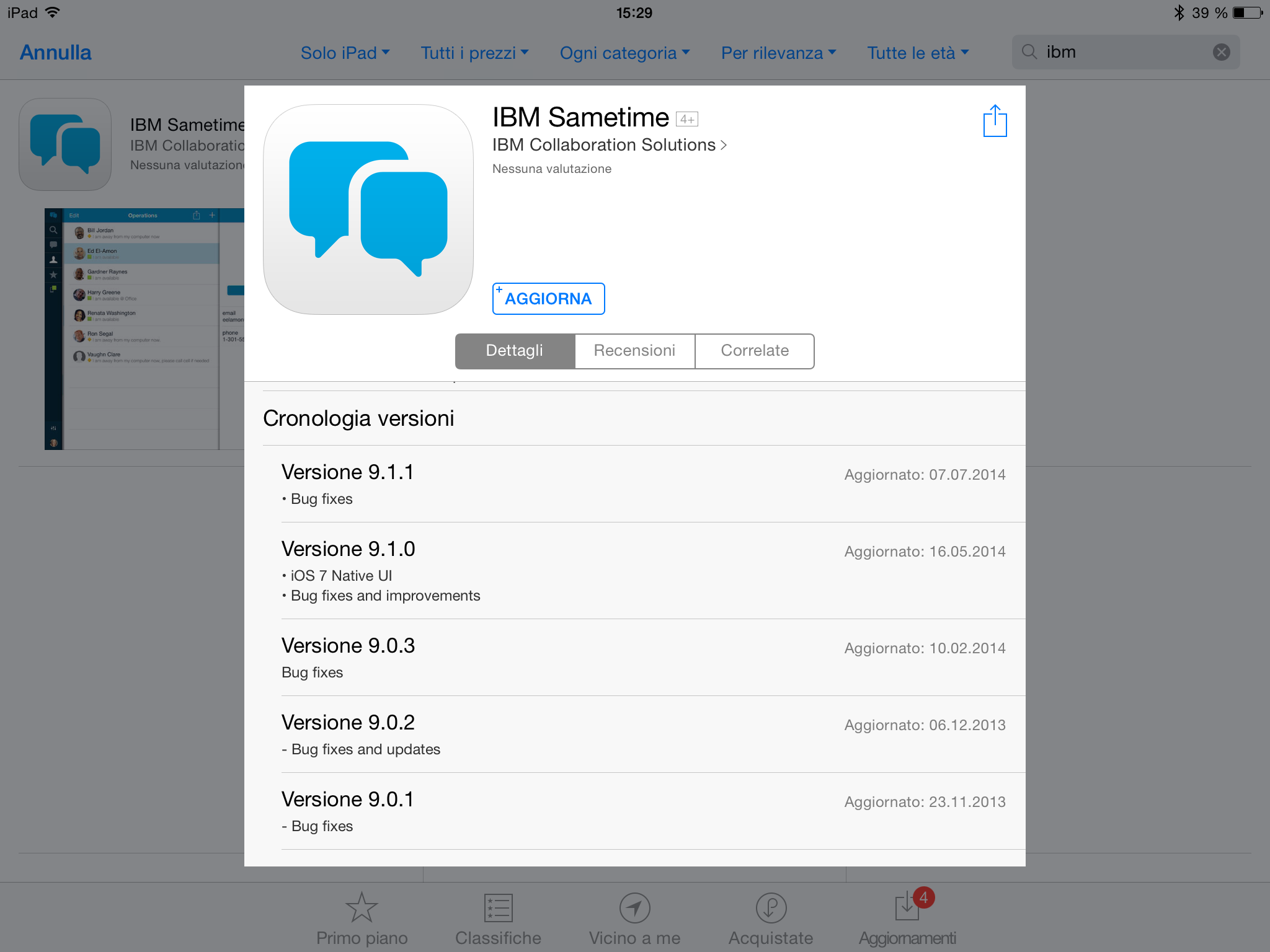Share IBM Sametime via the share icon
Image resolution: width=1270 pixels, height=952 pixels.
[x=995, y=121]
